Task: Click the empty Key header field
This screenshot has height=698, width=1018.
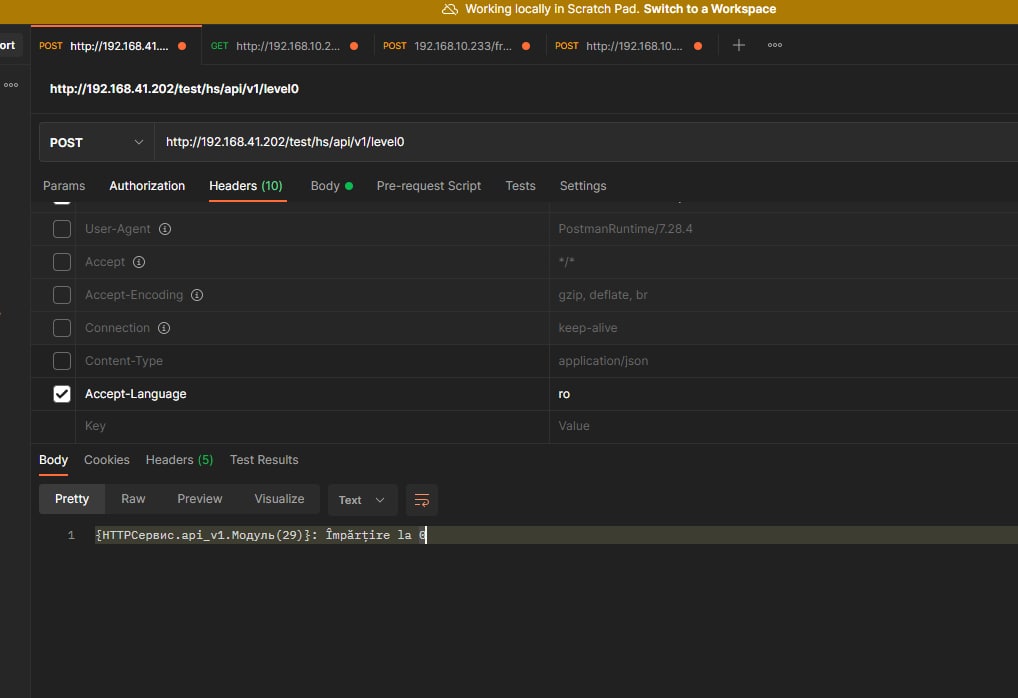Action: tap(312, 427)
